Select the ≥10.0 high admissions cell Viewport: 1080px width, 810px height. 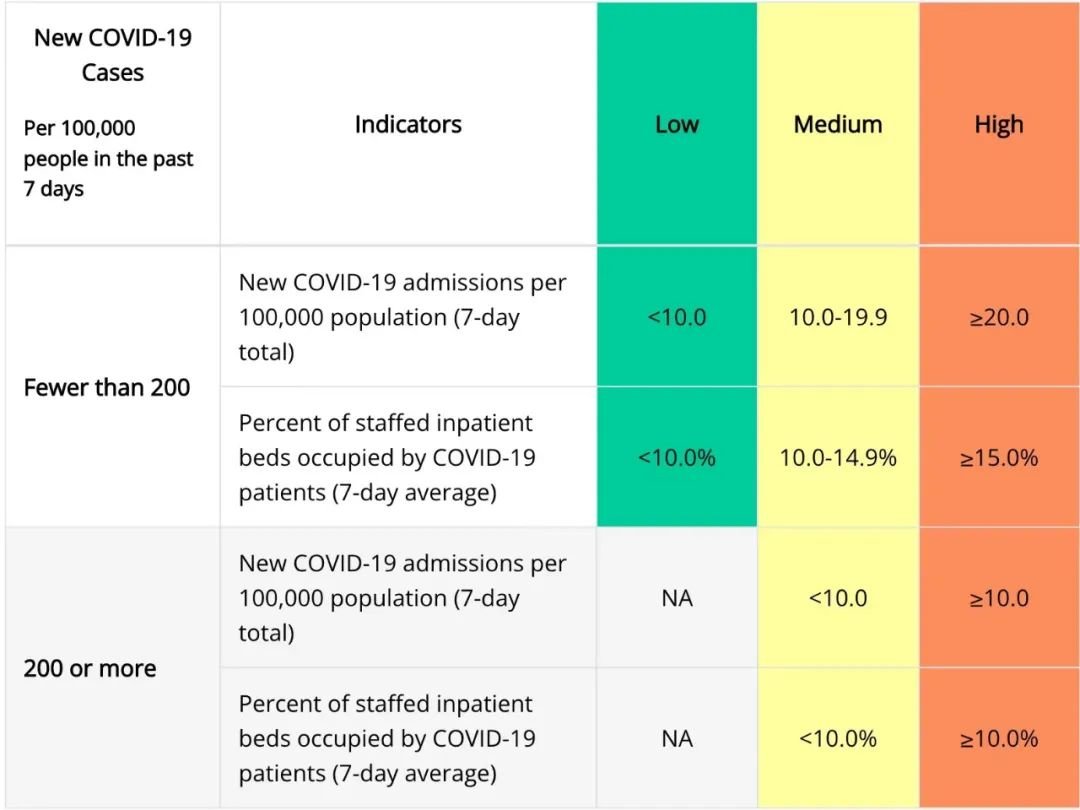(x=999, y=598)
